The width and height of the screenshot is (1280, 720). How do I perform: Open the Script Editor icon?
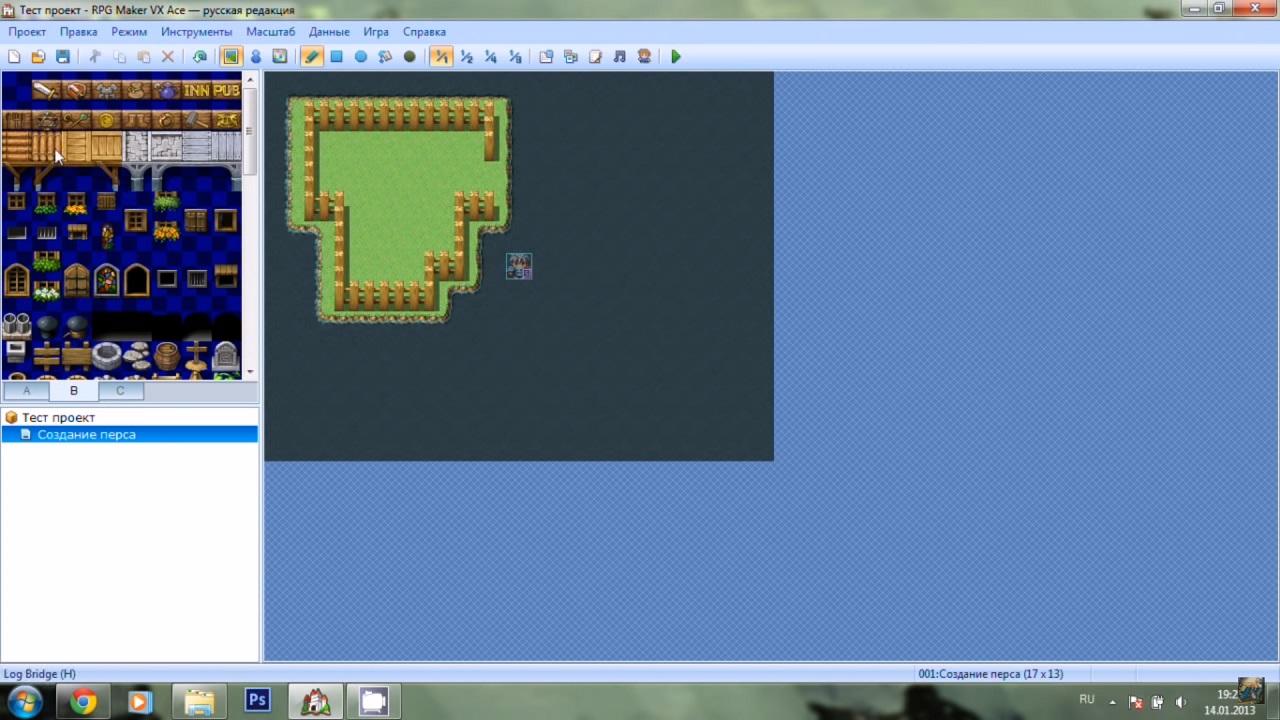click(x=595, y=57)
